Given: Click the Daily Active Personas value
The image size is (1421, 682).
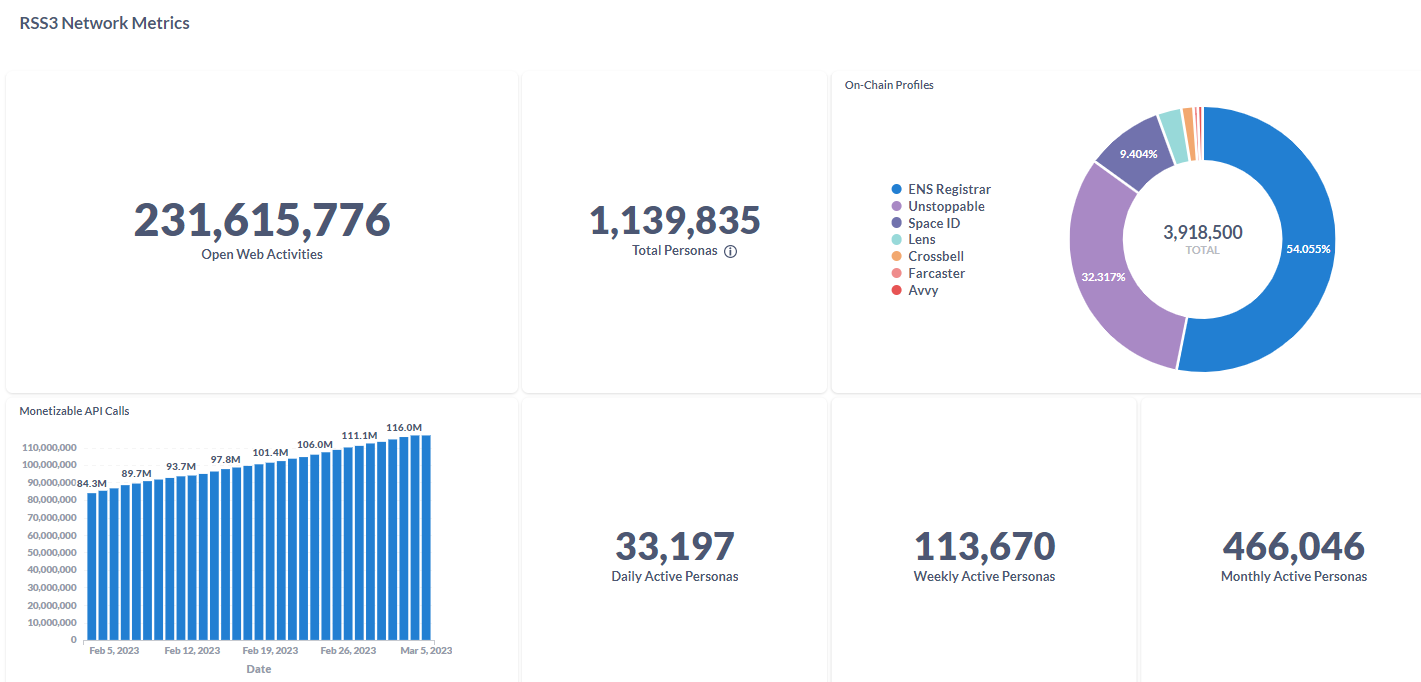Looking at the screenshot, I should tap(675, 546).
